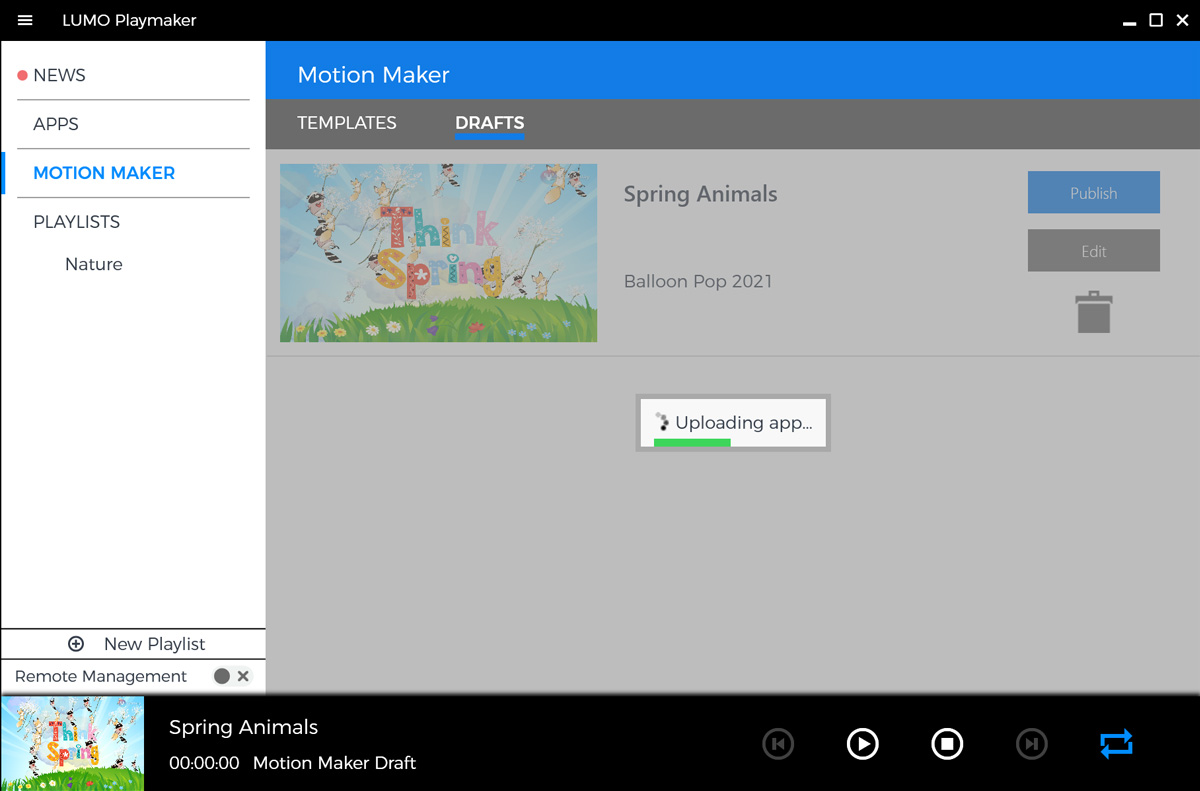Click the Balloon Pop 2021 label
Image resolution: width=1200 pixels, height=791 pixels.
coord(698,281)
